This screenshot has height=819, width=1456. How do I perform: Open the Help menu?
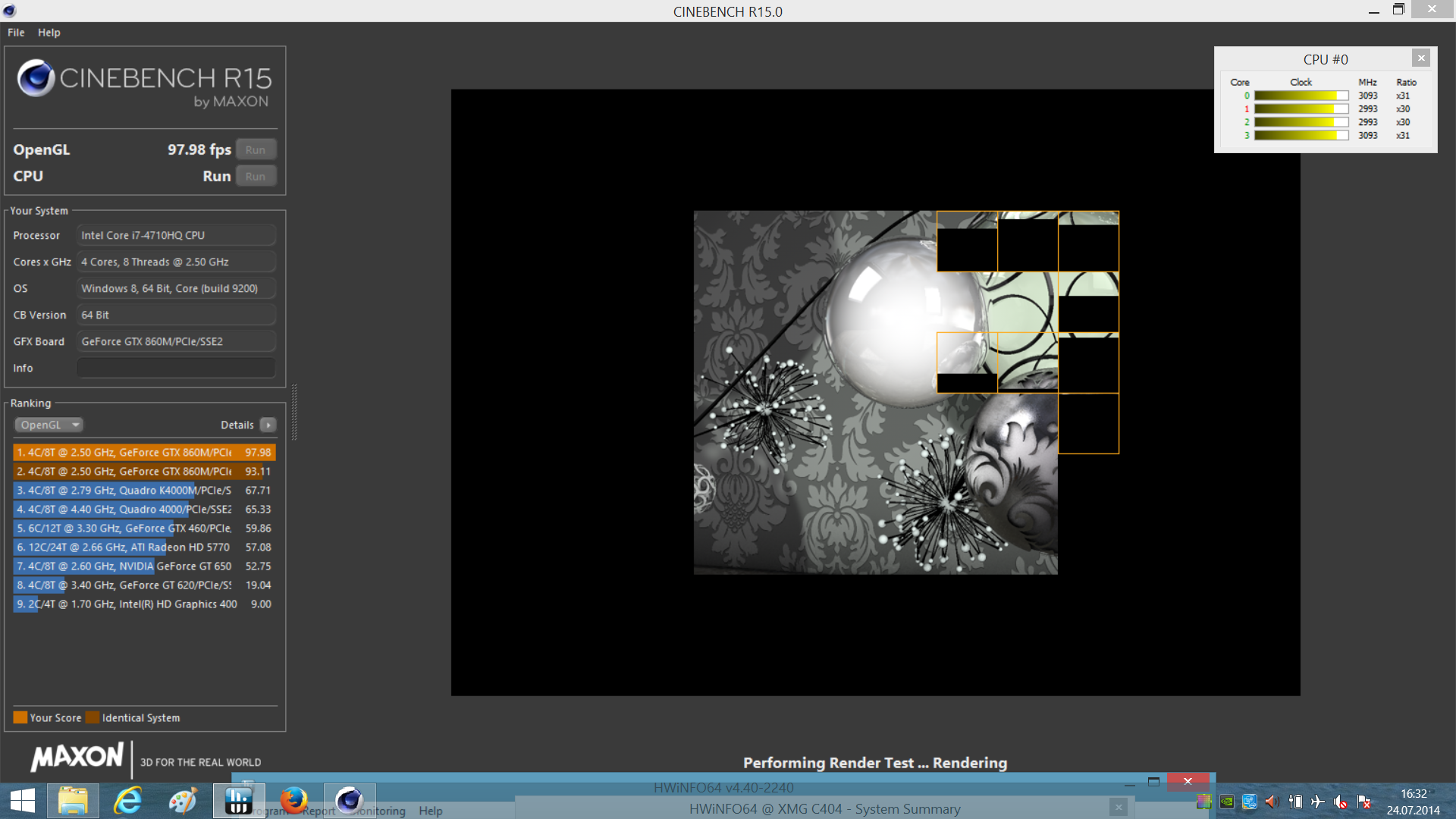[49, 33]
